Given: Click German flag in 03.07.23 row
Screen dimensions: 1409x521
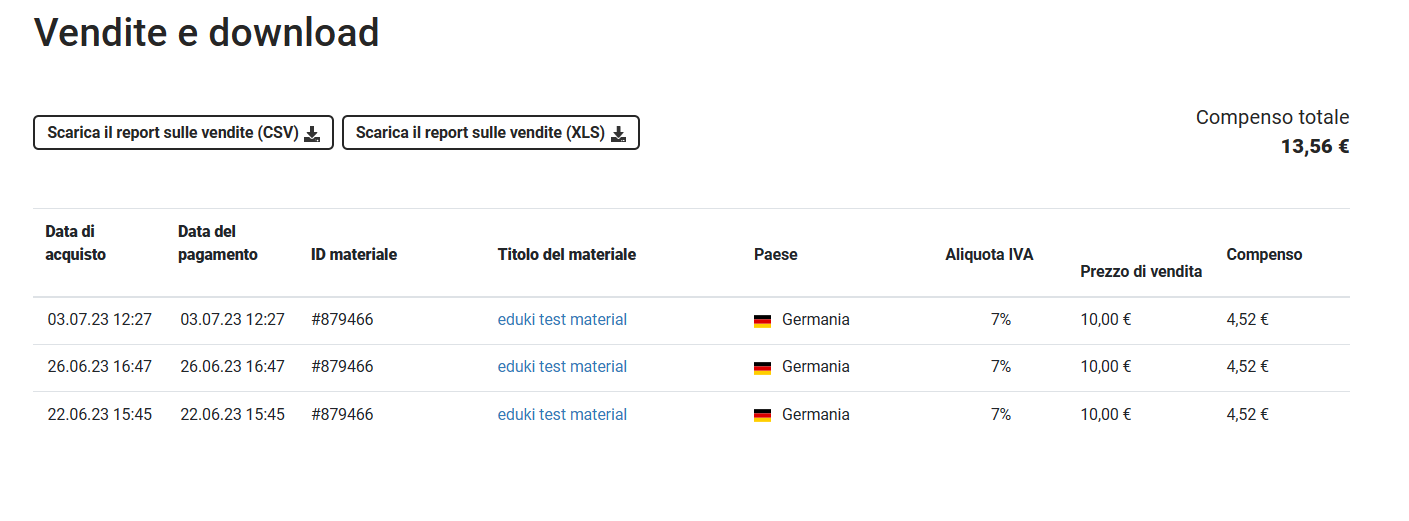Looking at the screenshot, I should (763, 321).
